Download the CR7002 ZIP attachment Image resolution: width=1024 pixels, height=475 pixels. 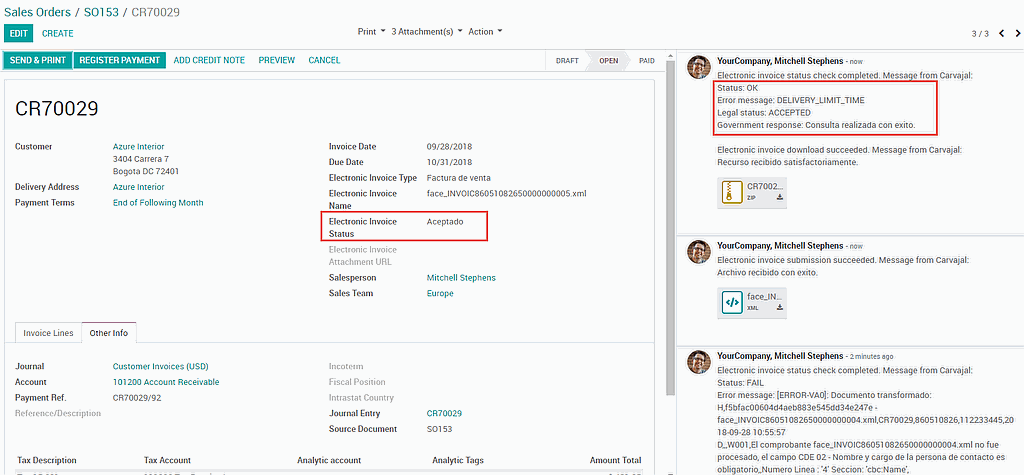coord(780,198)
